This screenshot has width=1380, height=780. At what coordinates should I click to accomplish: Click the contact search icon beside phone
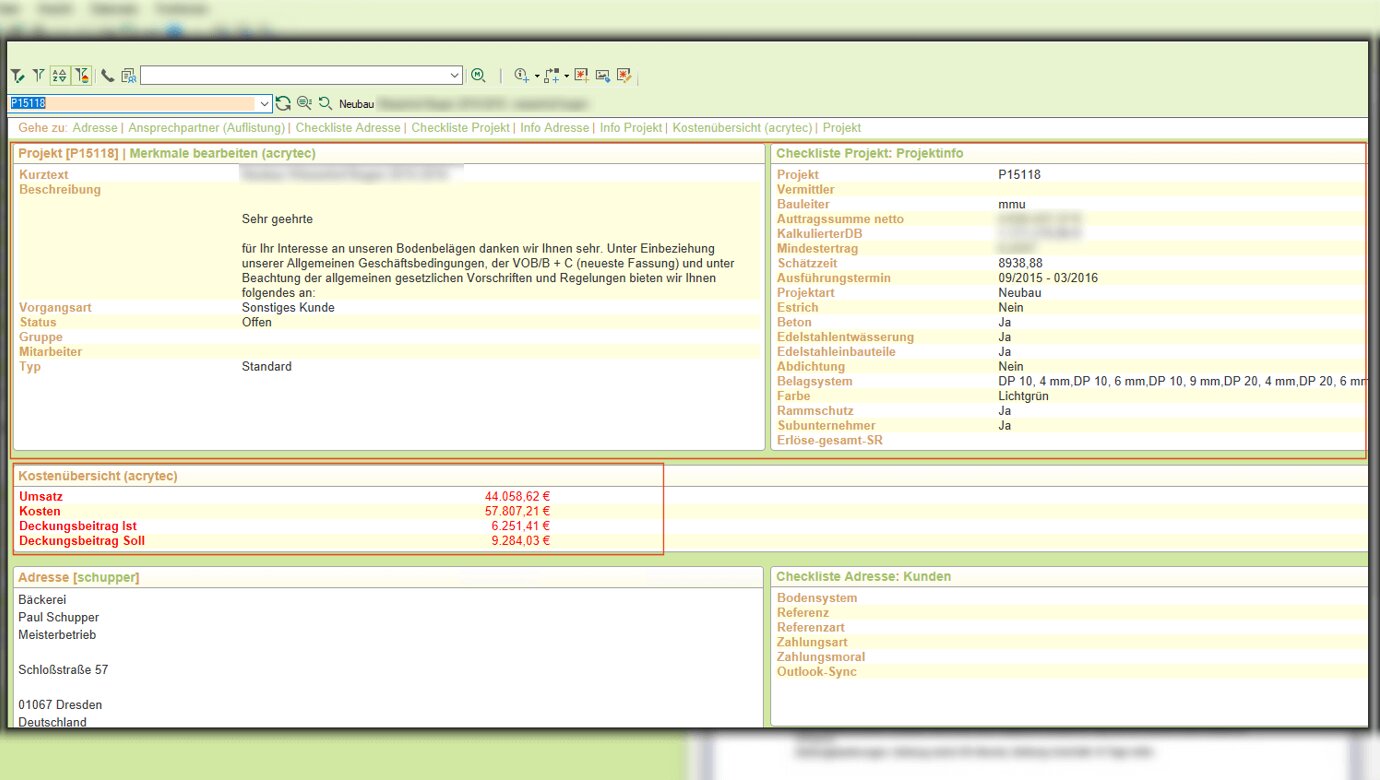click(x=128, y=76)
